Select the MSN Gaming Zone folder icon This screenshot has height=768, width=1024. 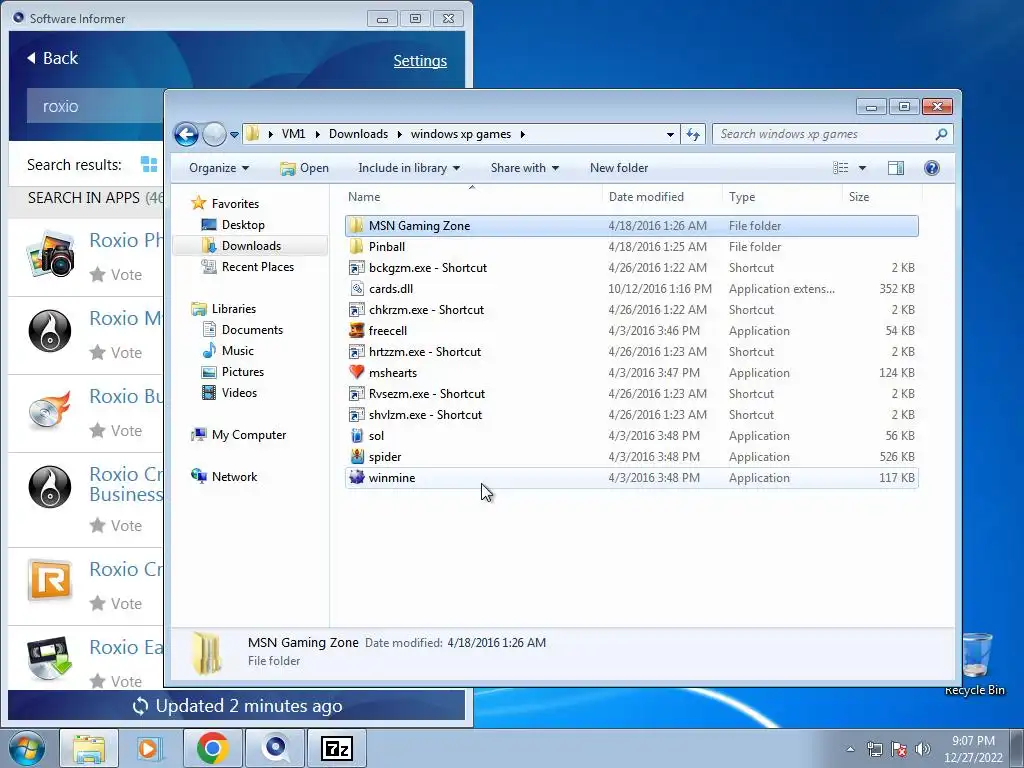356,226
